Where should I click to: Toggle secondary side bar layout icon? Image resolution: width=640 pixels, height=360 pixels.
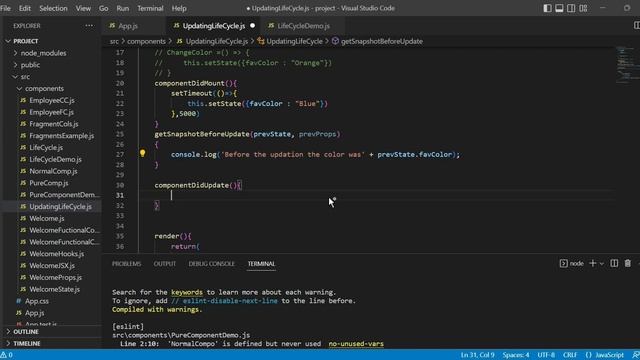(571, 8)
